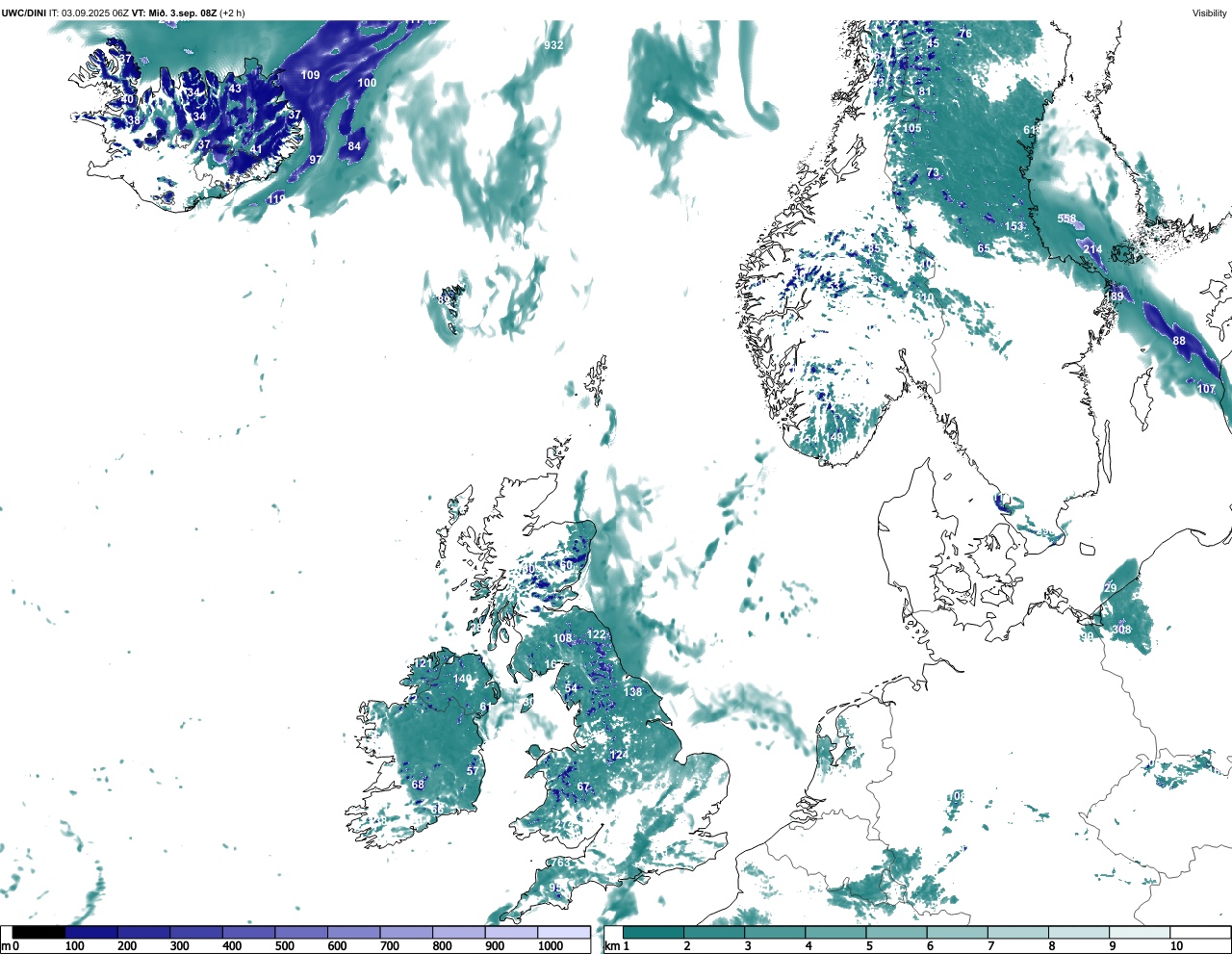Image resolution: width=1232 pixels, height=954 pixels.
Task: Click the '(+2 h)' forecast offset text
Action: tap(232, 13)
